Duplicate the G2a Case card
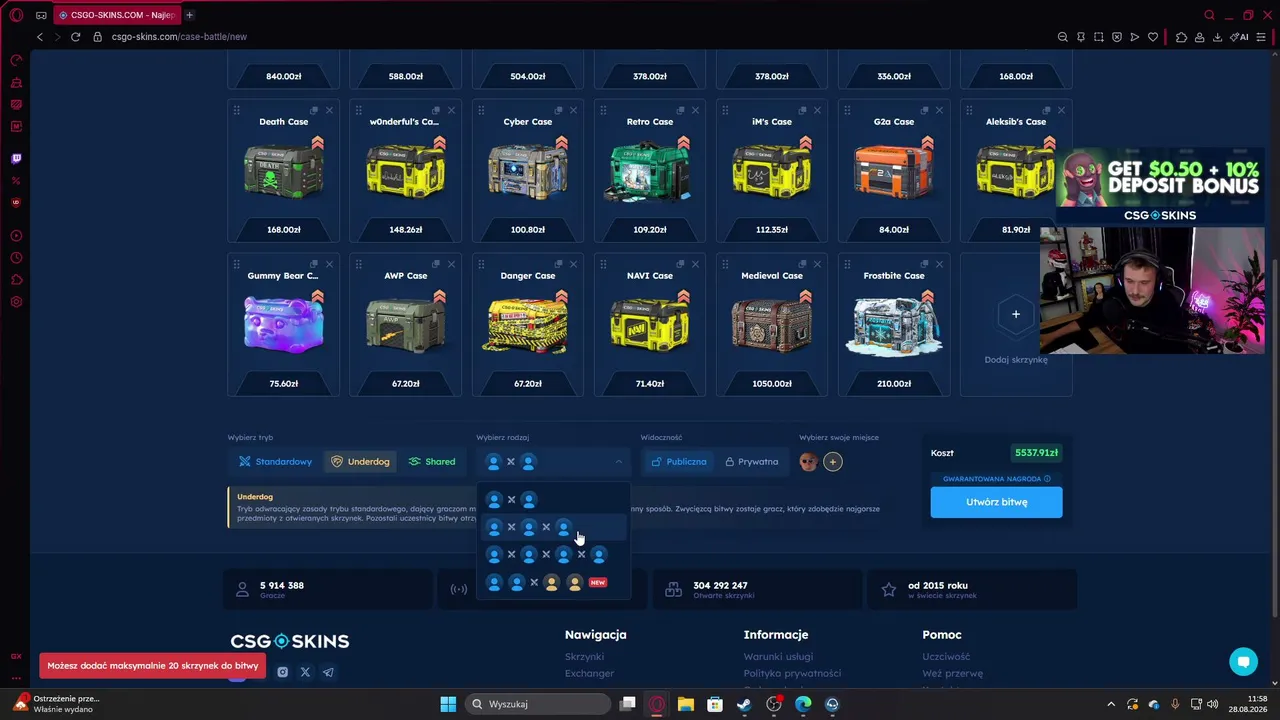 coord(924,110)
